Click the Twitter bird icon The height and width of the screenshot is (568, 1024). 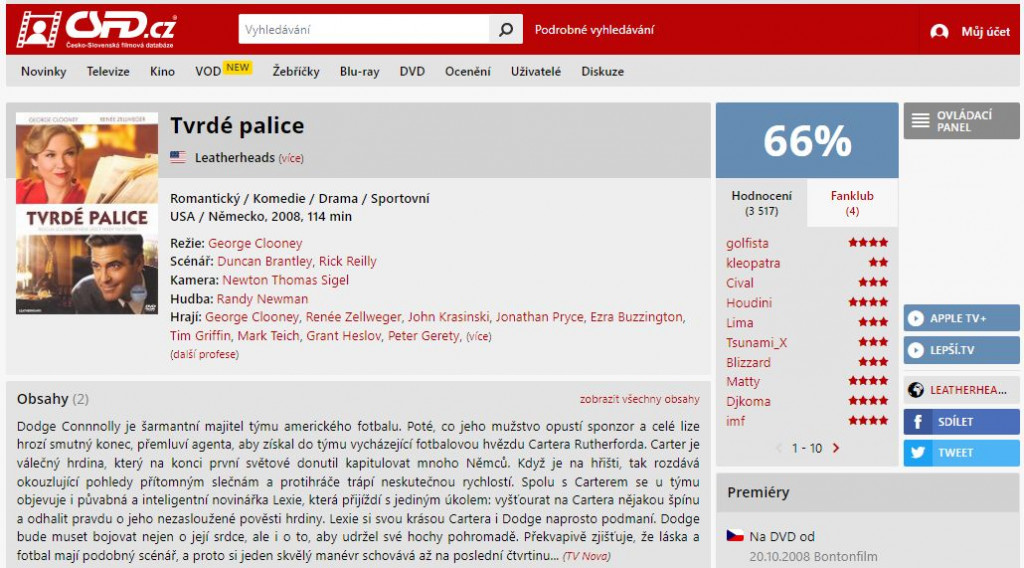tap(918, 452)
